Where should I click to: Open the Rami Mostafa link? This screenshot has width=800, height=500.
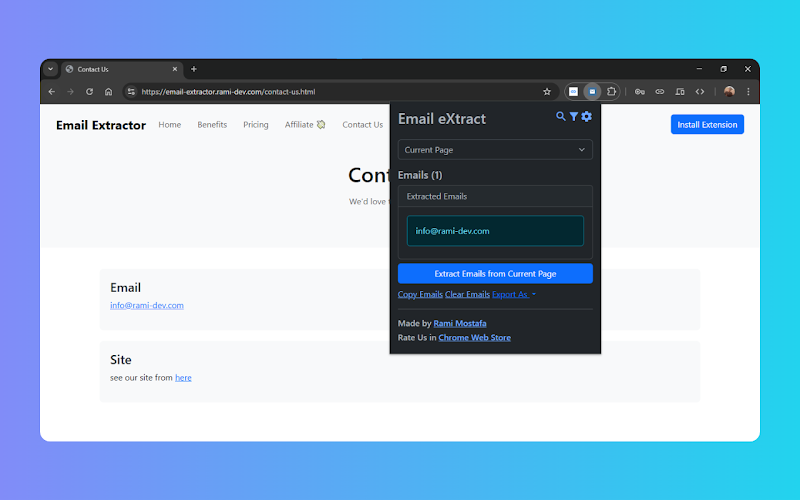click(x=460, y=323)
